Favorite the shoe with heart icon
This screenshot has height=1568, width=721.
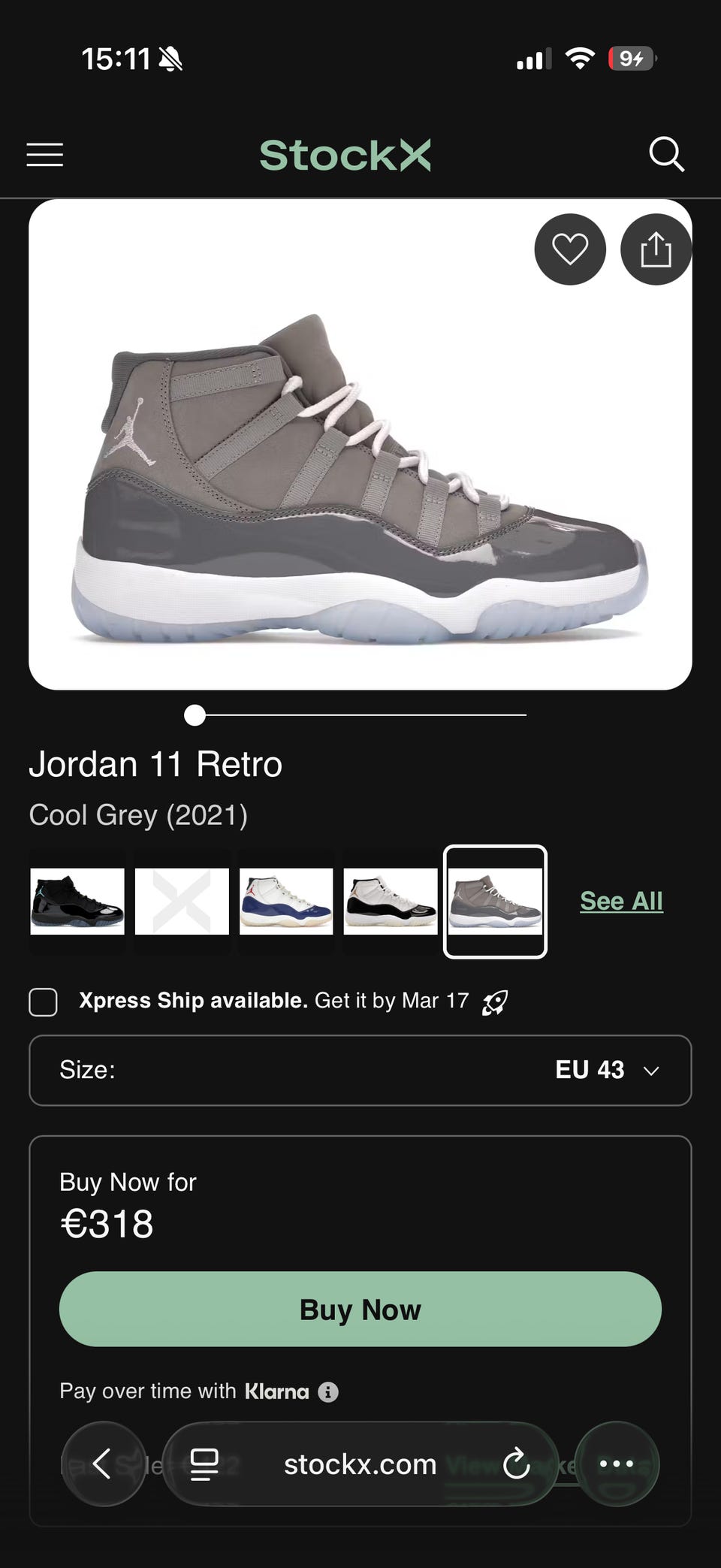[x=570, y=249]
